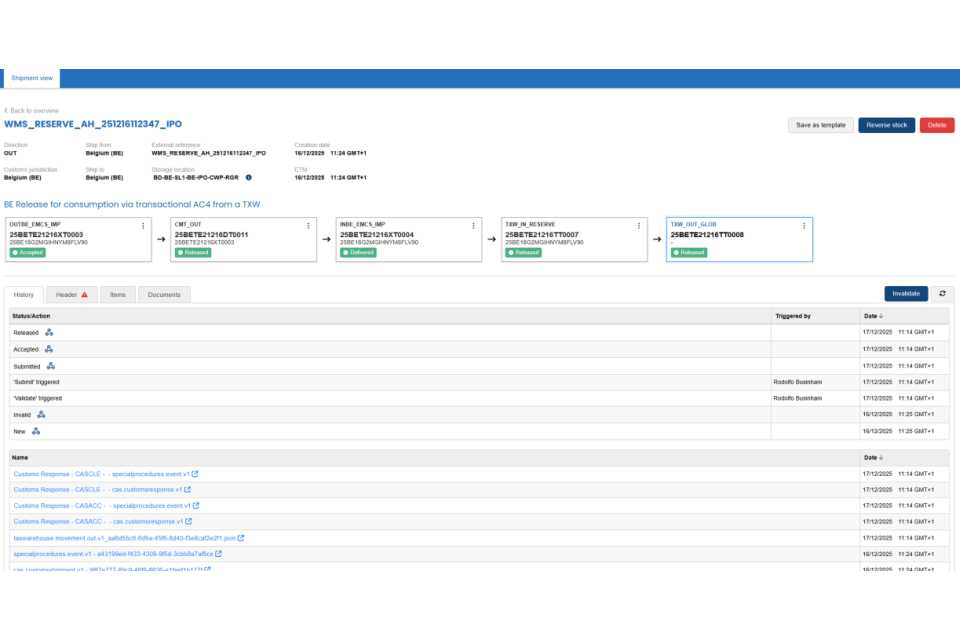Screen dimensions: 960x640
Task: Click the workflow icon next to Invalid status
Action: 41,414
